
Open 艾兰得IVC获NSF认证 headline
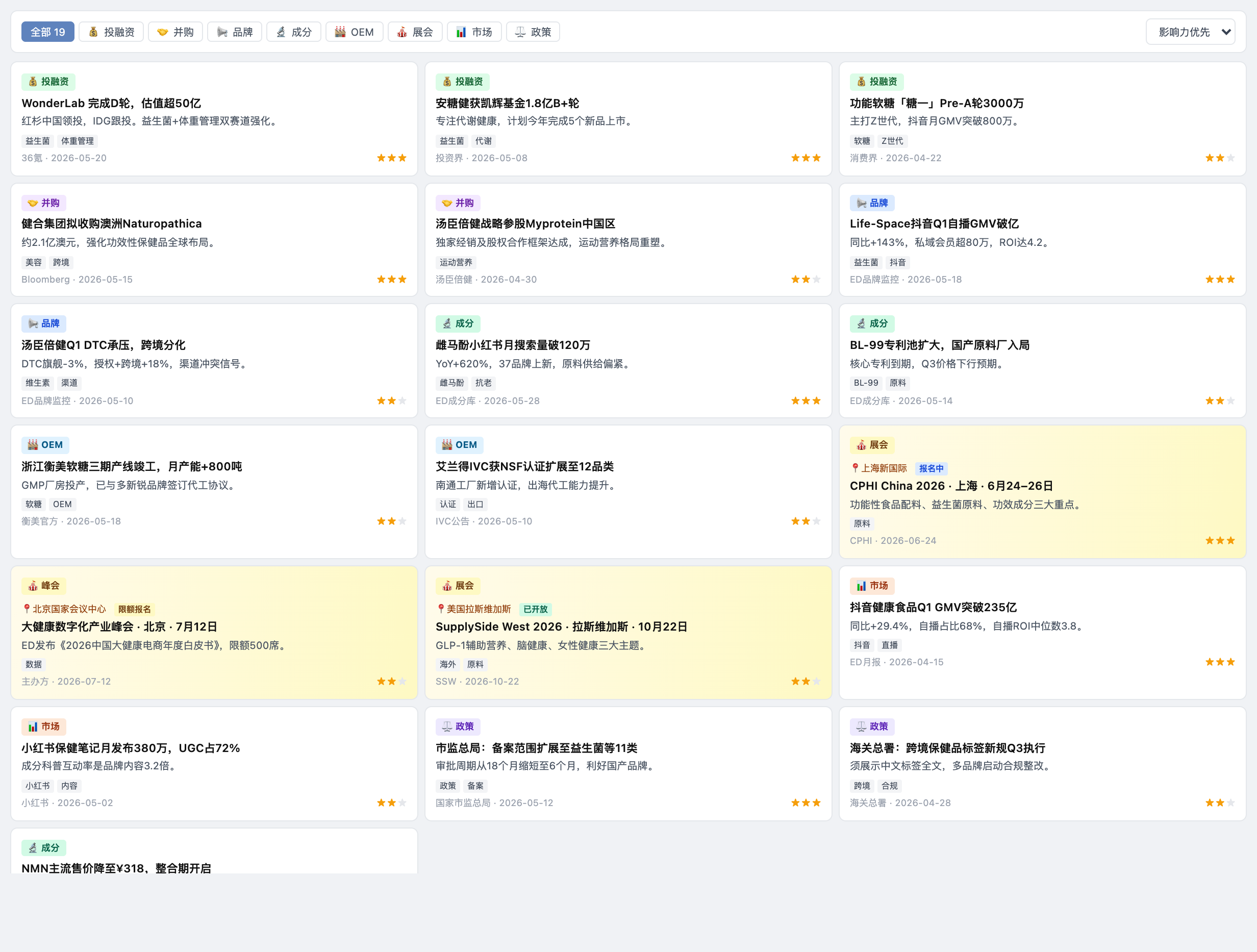[x=524, y=466]
